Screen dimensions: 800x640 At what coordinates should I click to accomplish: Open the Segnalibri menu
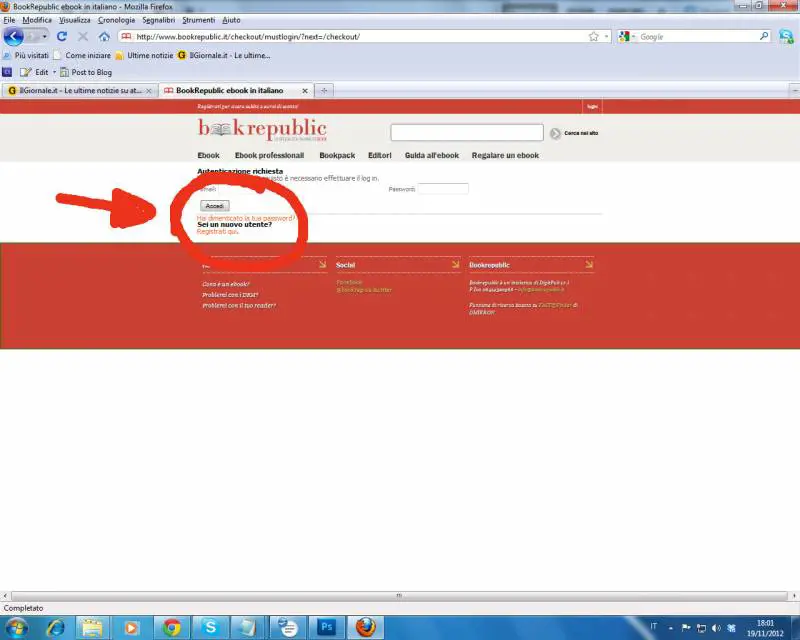click(x=158, y=20)
